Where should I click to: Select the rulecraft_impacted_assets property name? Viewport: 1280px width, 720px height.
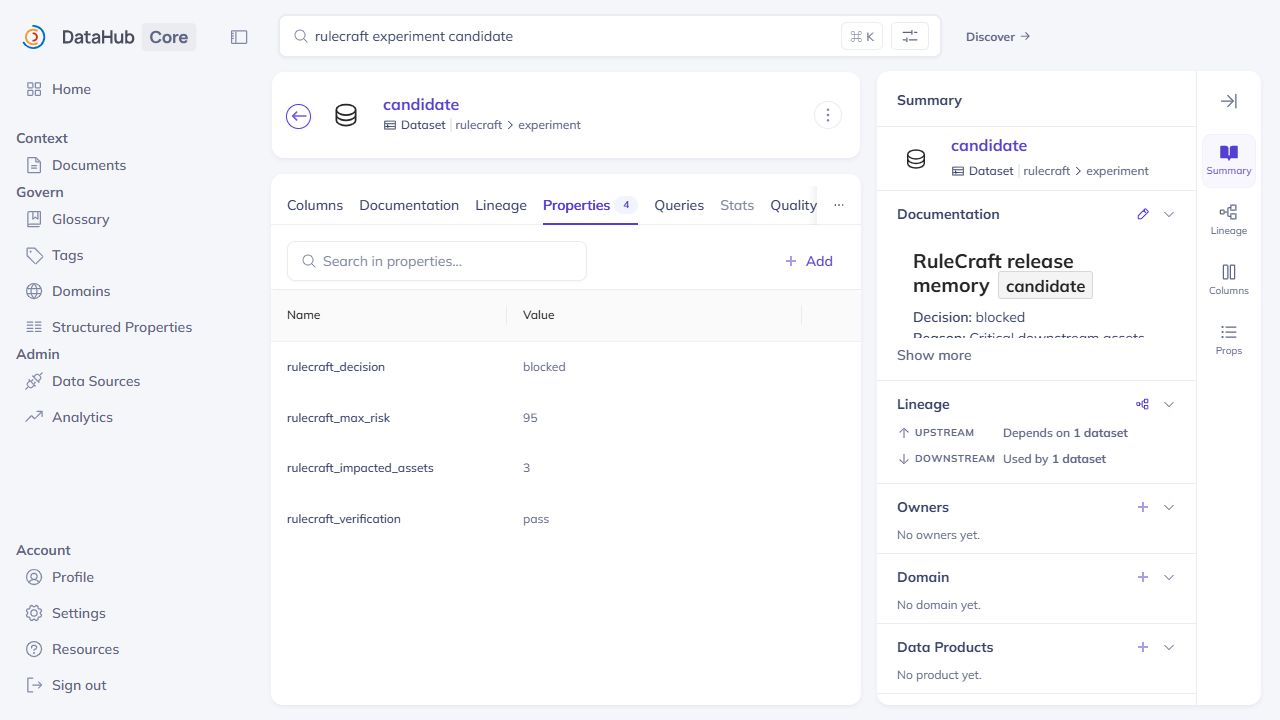click(360, 468)
